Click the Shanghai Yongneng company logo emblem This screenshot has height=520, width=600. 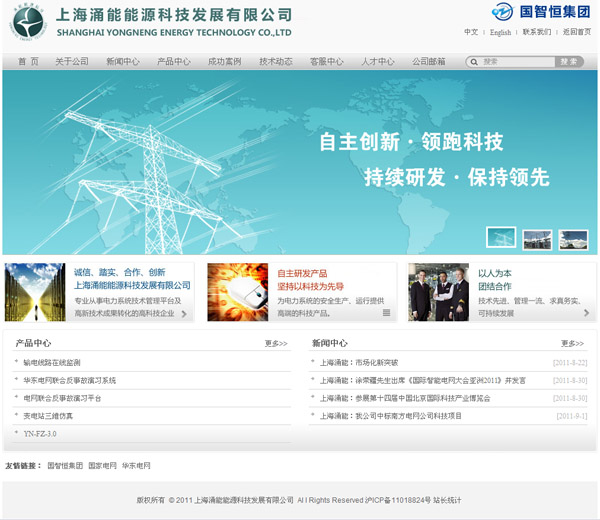[x=28, y=22]
